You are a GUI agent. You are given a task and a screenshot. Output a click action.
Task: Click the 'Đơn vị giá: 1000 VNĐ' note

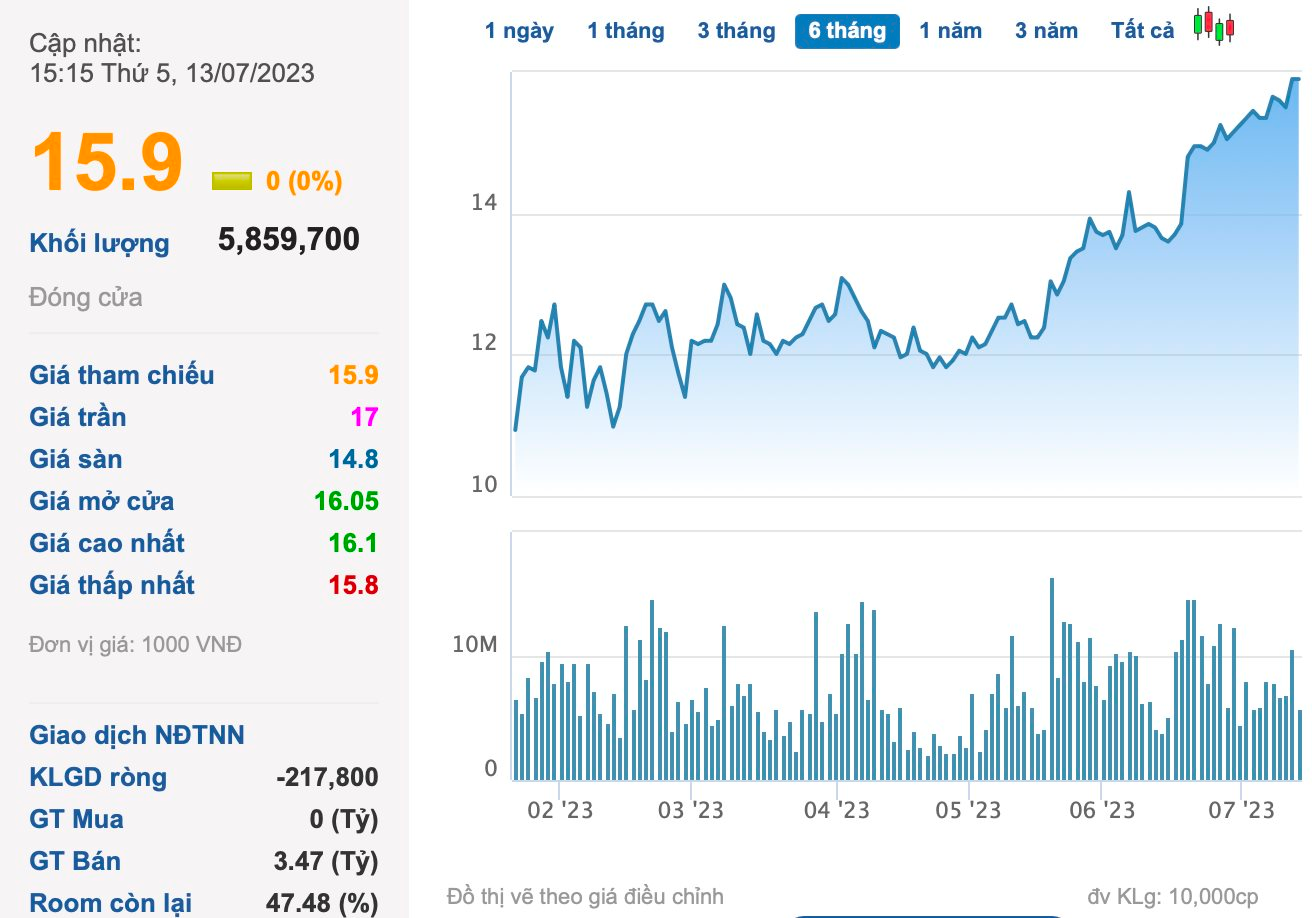pyautogui.click(x=136, y=645)
